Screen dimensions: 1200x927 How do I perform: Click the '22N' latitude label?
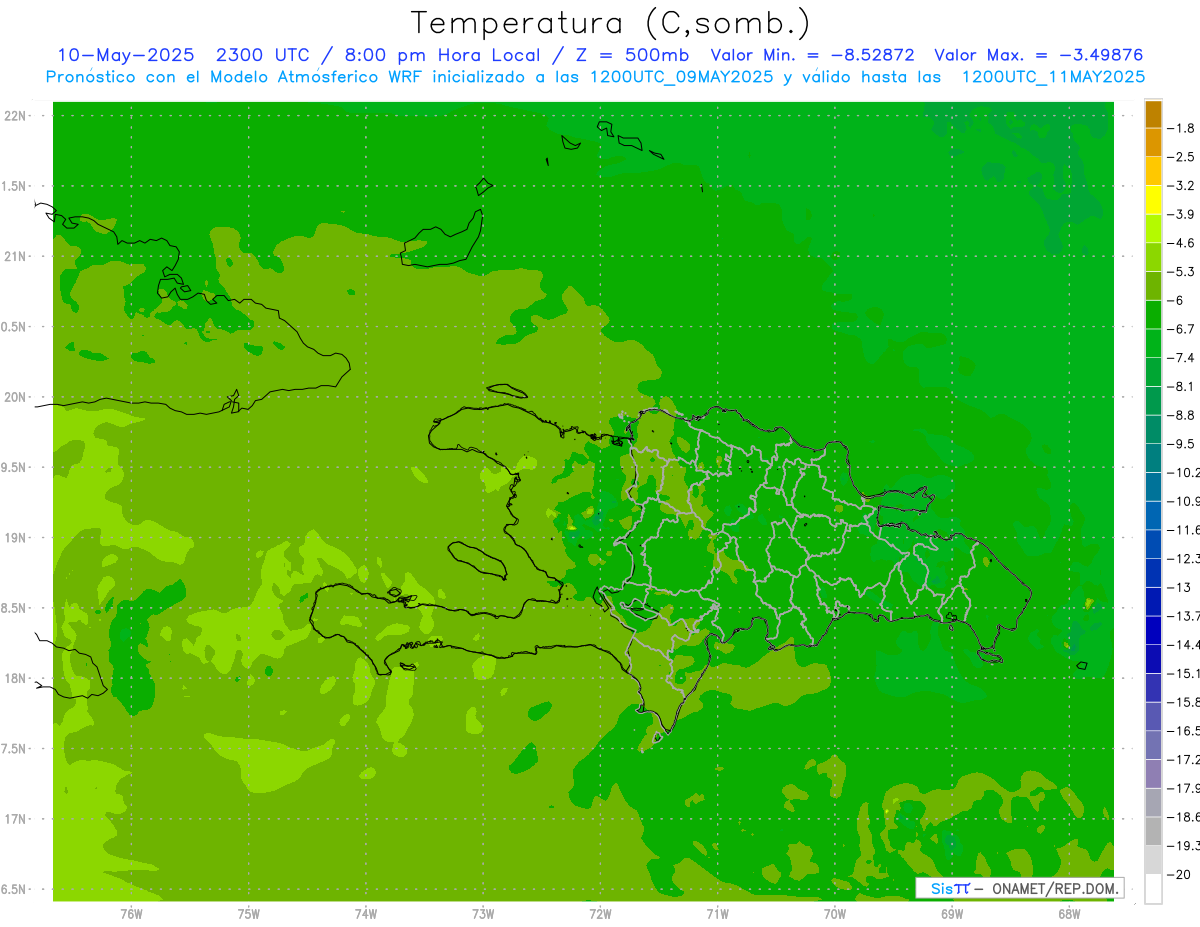coord(14,115)
